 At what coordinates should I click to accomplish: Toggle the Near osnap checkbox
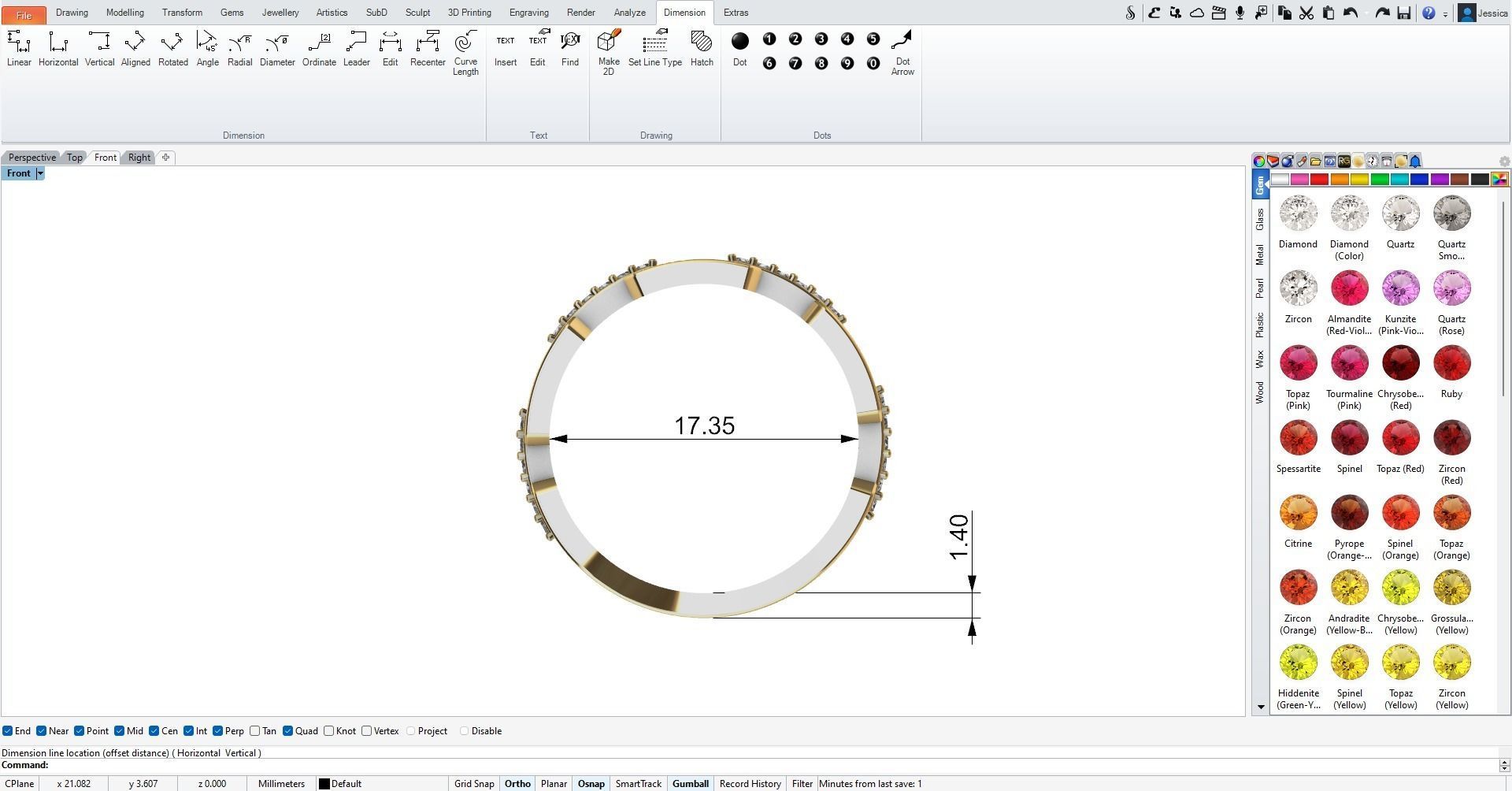pos(42,731)
